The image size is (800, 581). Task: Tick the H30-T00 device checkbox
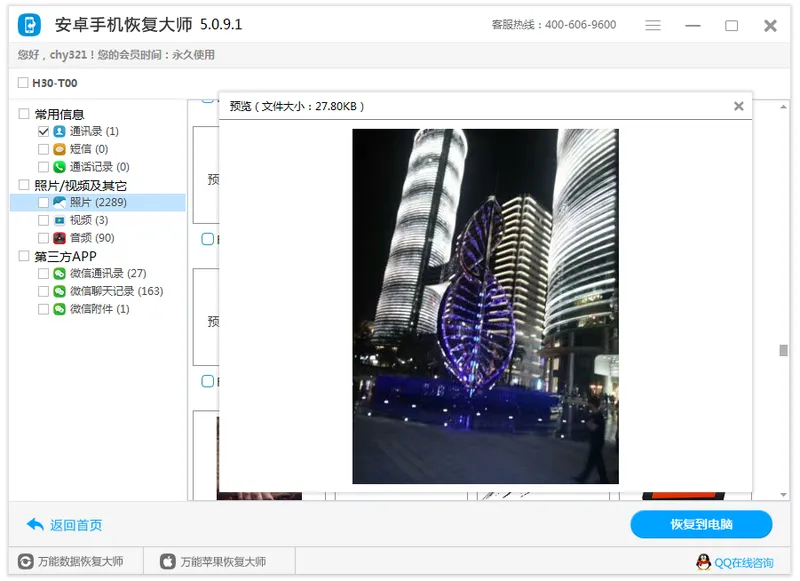point(23,83)
